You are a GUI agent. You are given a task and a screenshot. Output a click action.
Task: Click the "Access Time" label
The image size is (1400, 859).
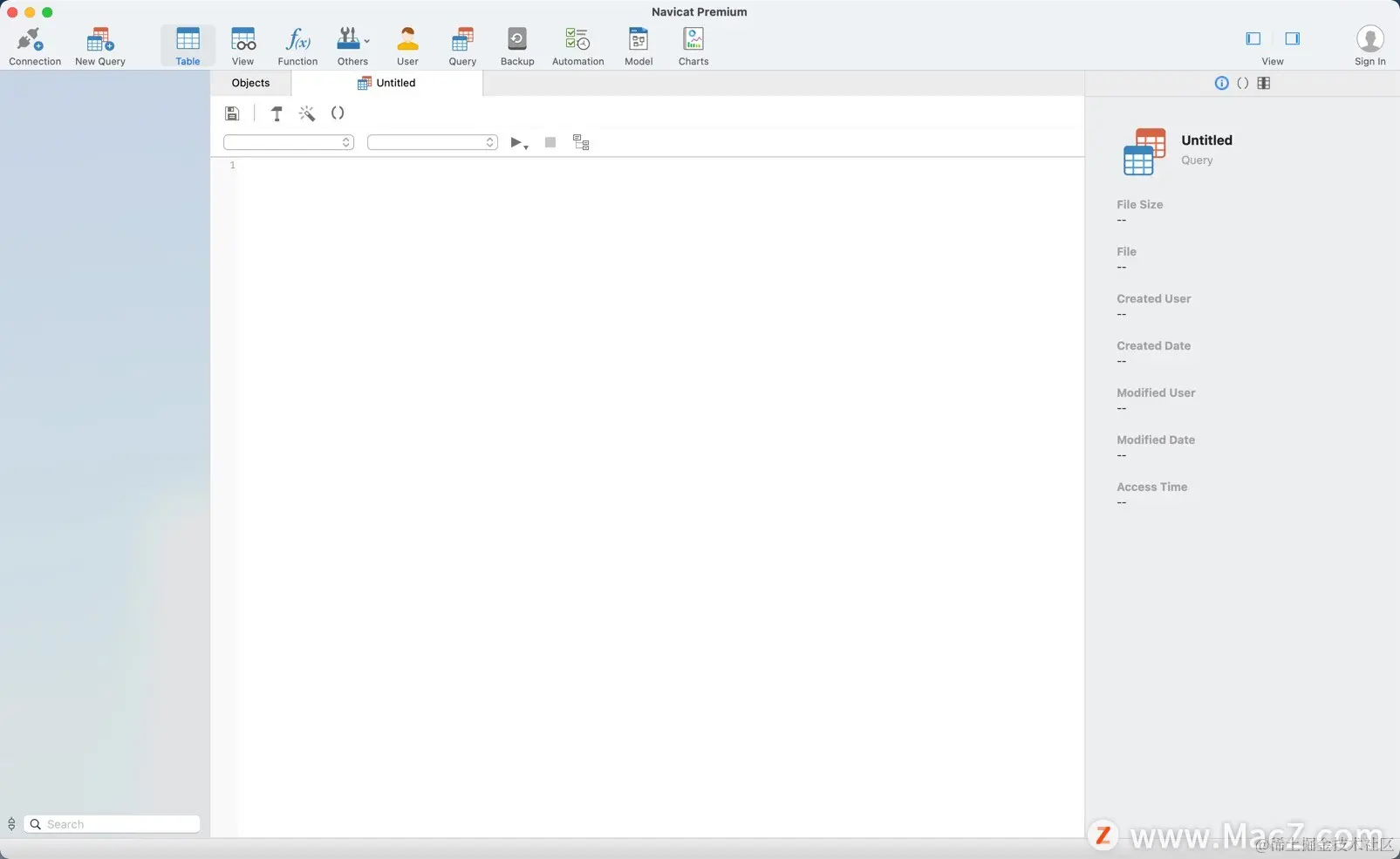[x=1151, y=487]
